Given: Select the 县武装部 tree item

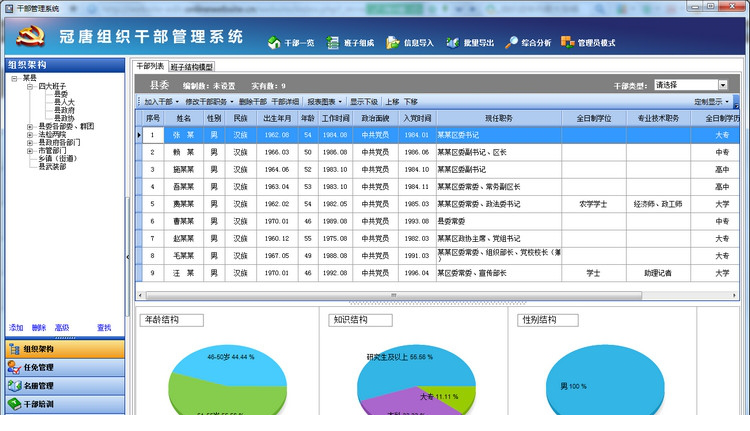Looking at the screenshot, I should (52, 166).
